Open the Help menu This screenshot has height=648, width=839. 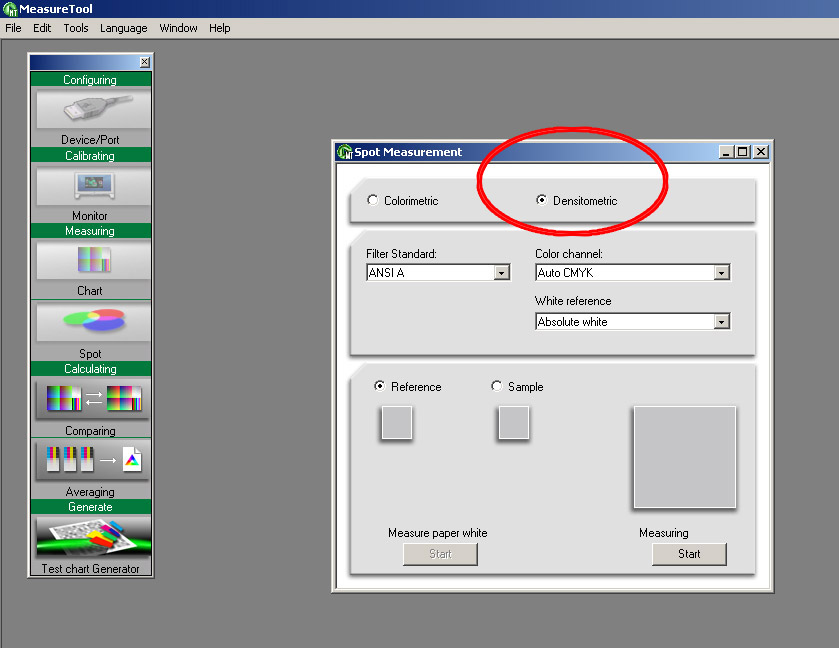pyautogui.click(x=219, y=28)
